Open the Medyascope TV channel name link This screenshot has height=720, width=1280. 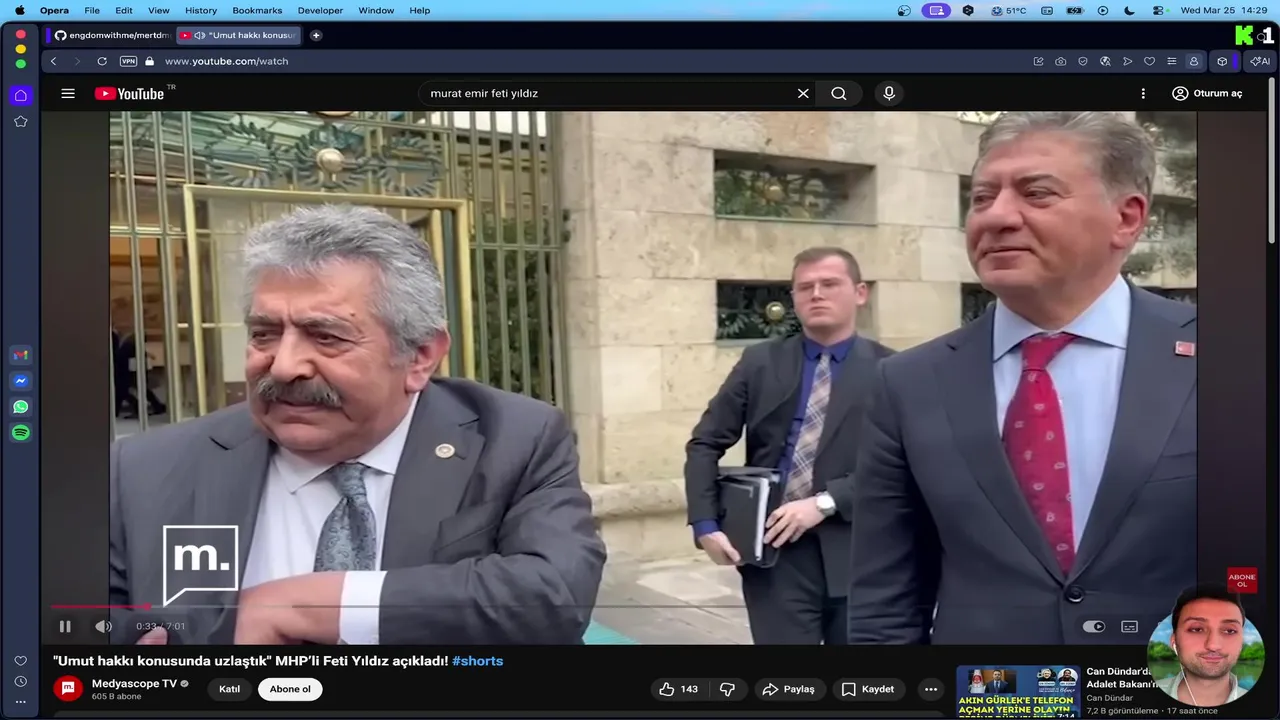coord(134,683)
